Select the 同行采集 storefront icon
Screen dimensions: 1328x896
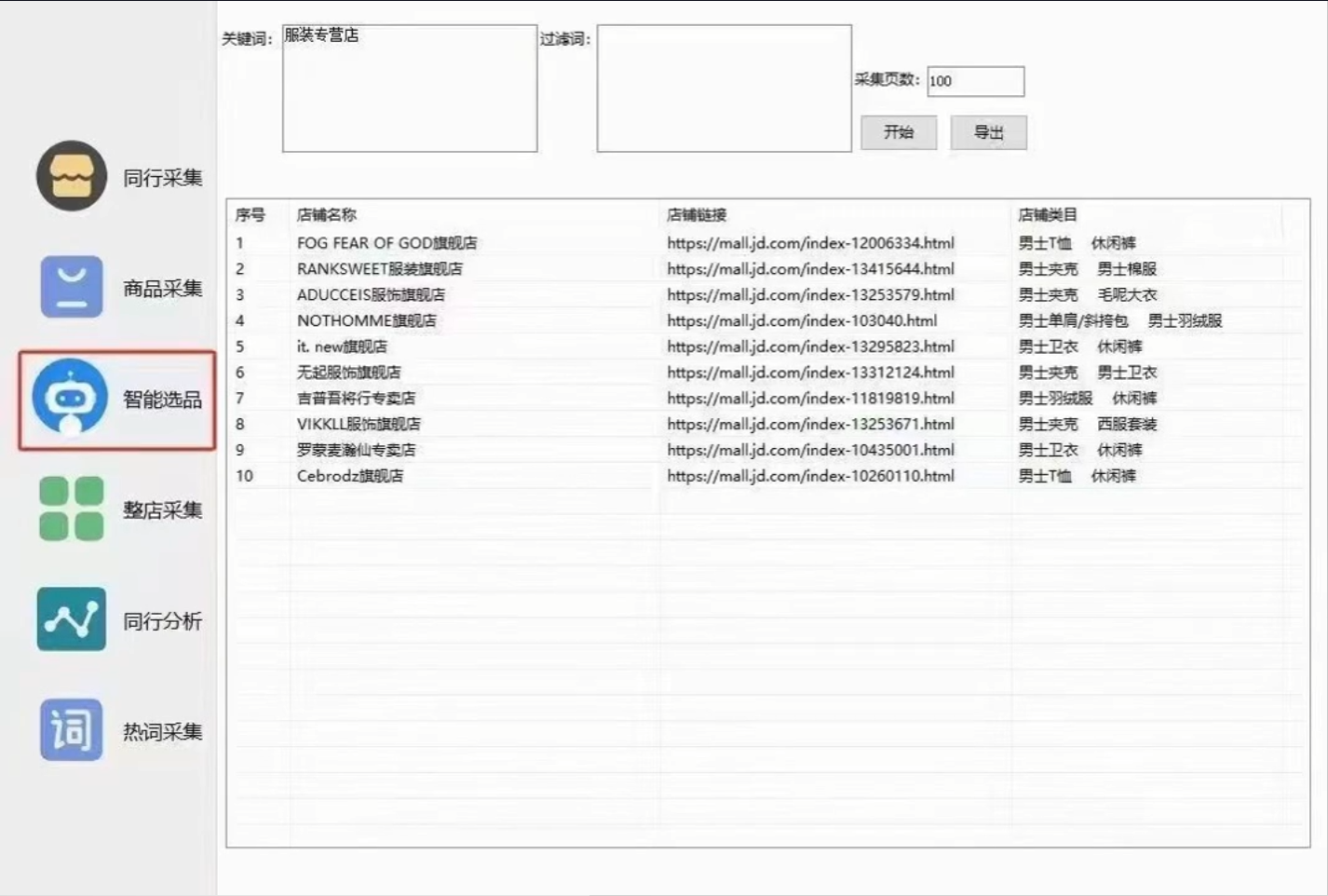[71, 176]
